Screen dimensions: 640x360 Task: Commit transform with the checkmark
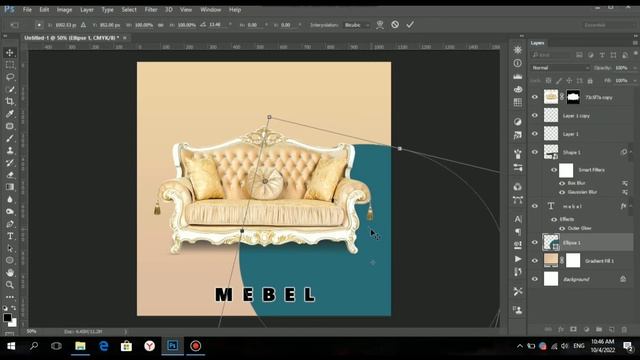pyautogui.click(x=410, y=25)
